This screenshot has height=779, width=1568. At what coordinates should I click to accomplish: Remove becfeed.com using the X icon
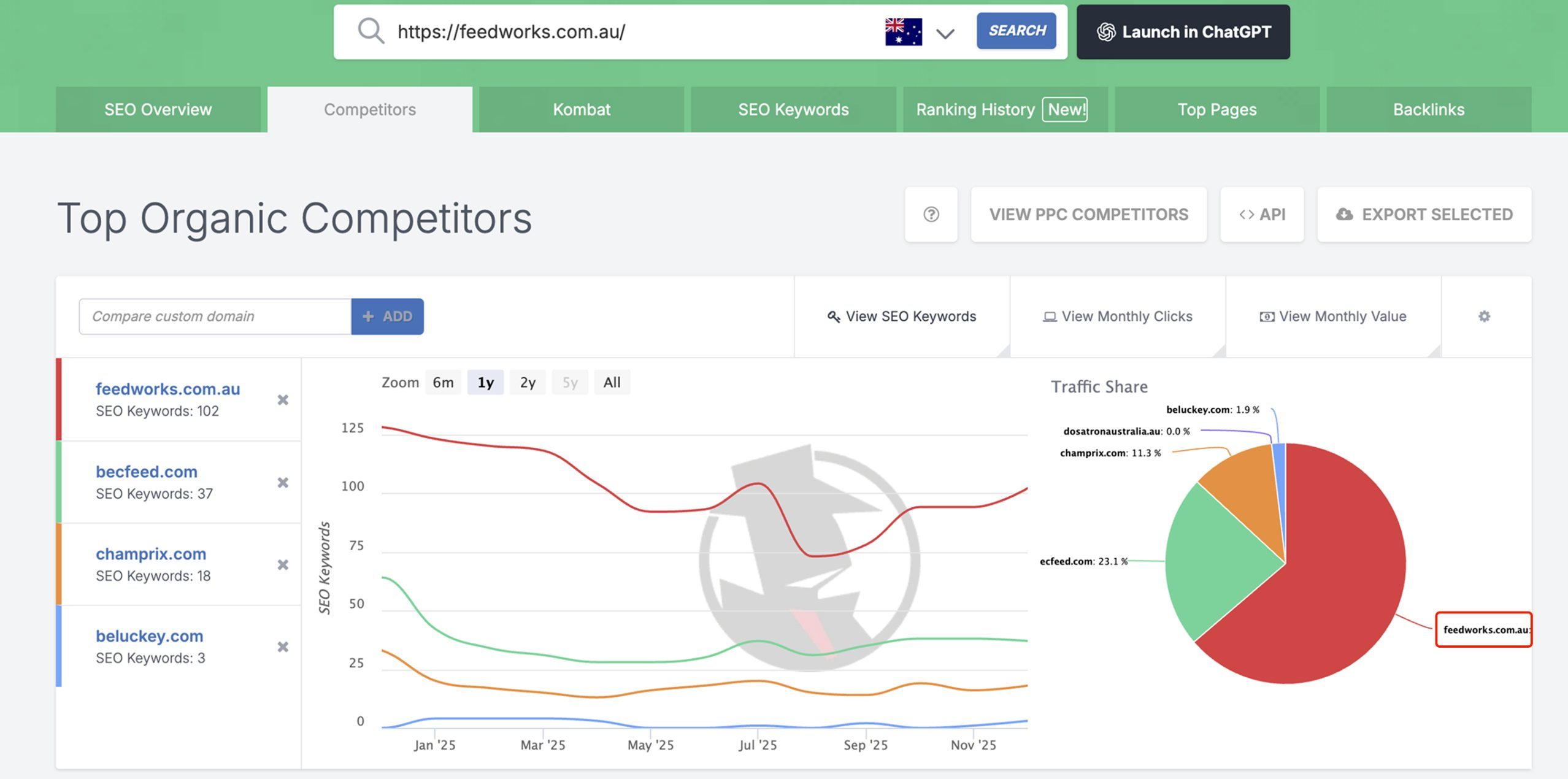[x=283, y=483]
